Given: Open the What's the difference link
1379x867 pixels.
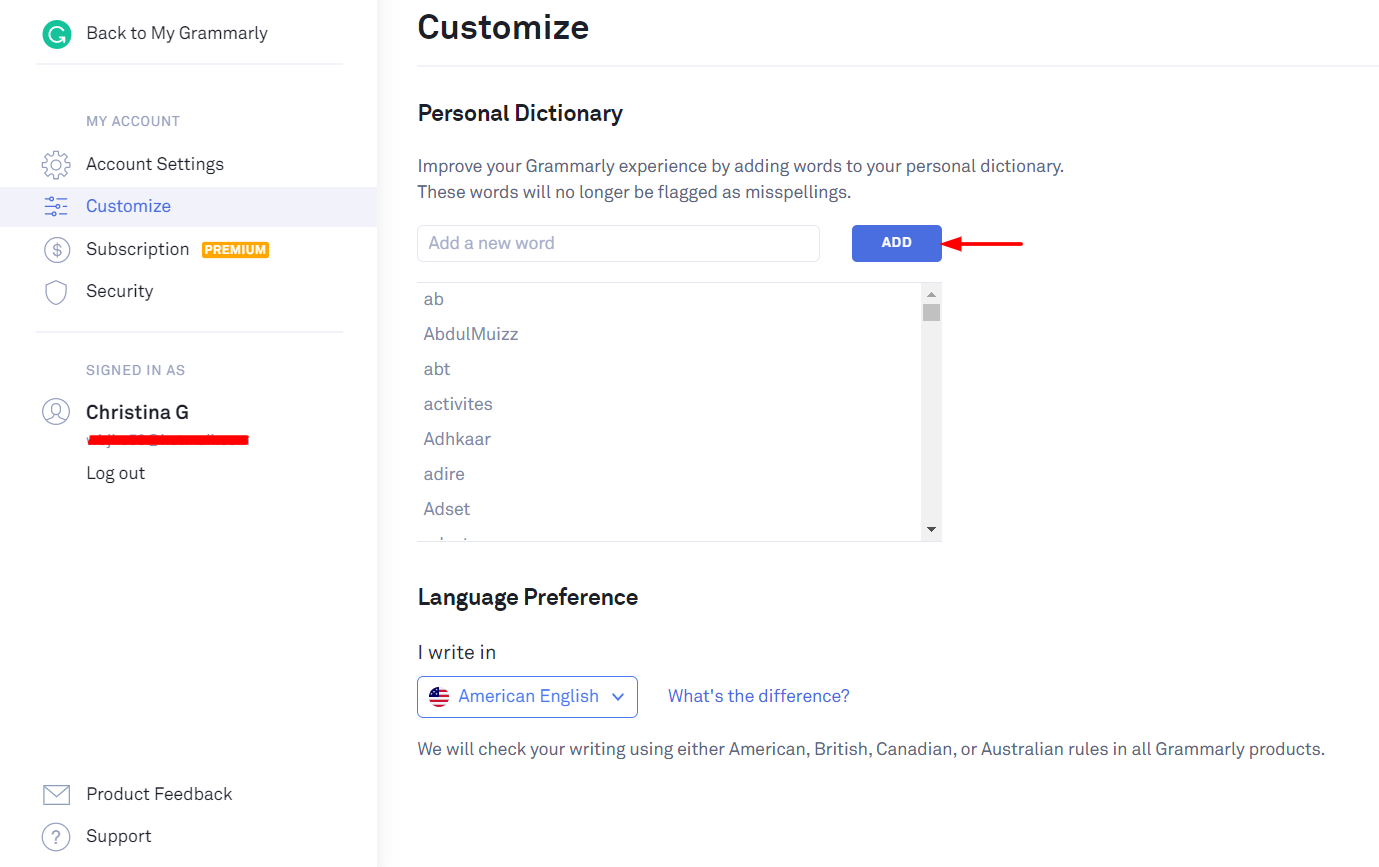Looking at the screenshot, I should pos(759,696).
